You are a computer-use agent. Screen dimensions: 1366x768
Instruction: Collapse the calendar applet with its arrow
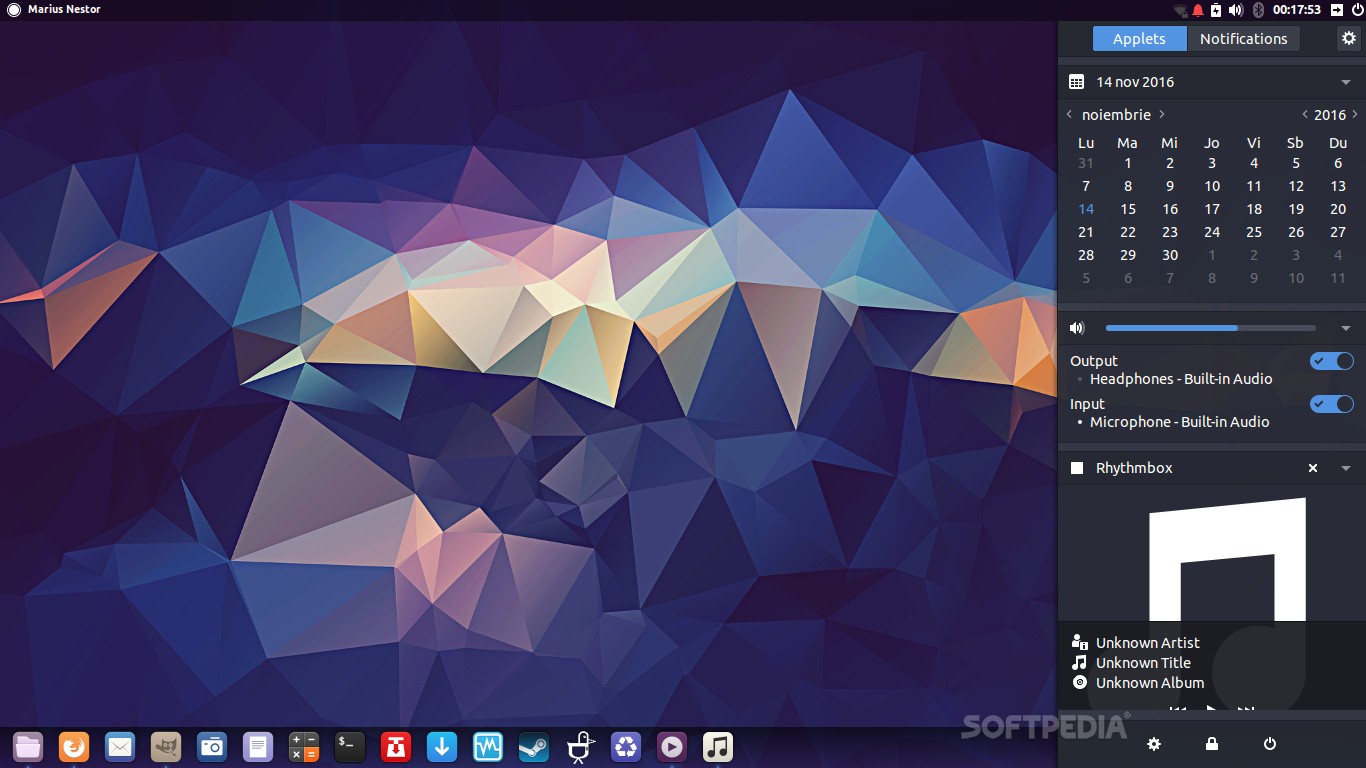[x=1346, y=82]
